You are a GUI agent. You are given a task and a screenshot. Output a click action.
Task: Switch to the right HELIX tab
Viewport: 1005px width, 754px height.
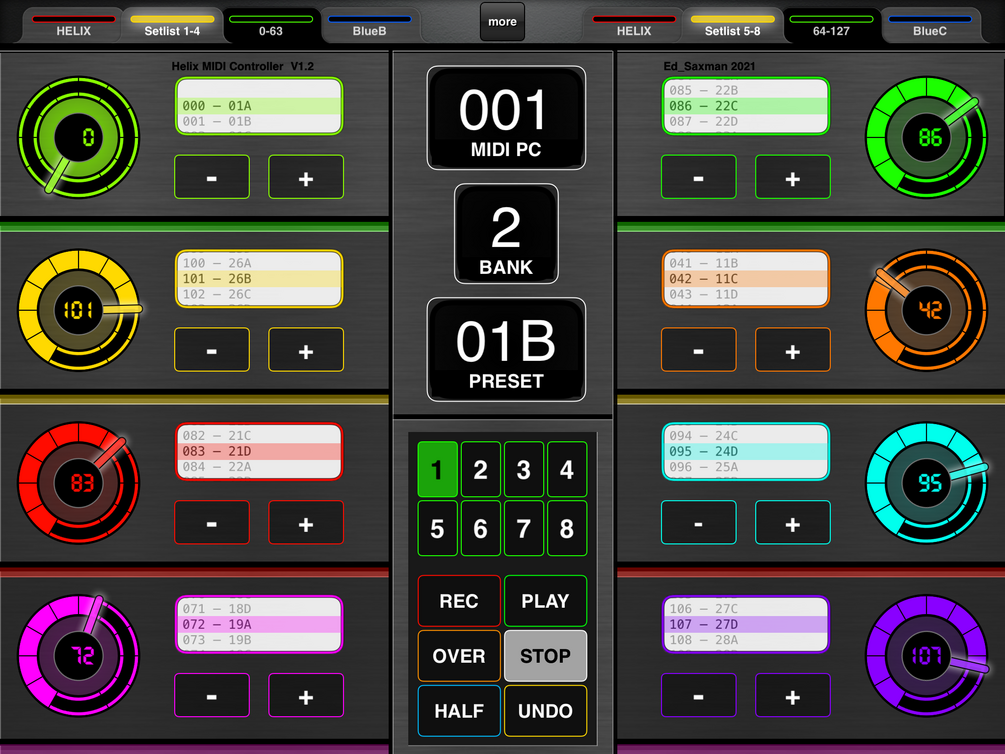click(x=634, y=26)
